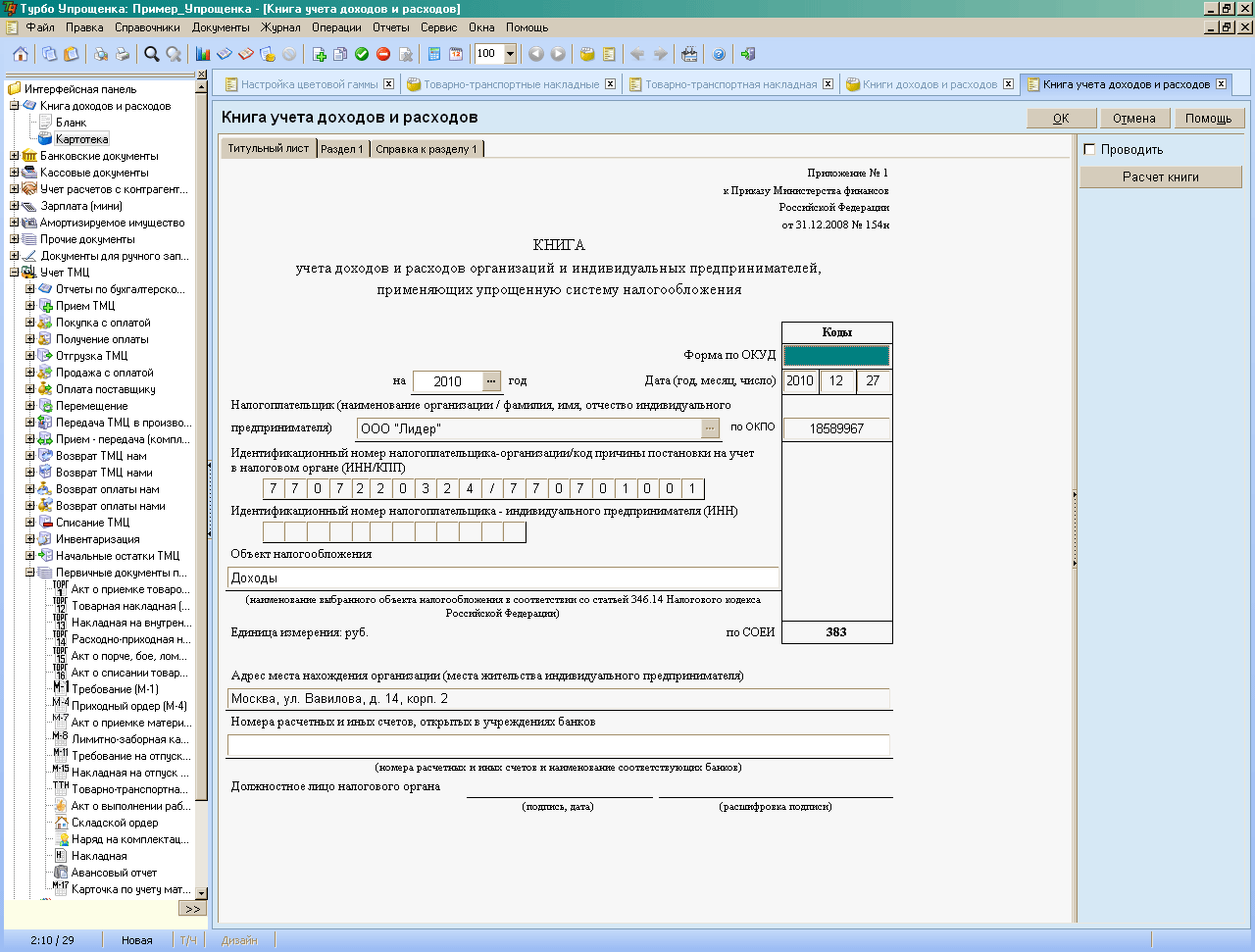Image resolution: width=1255 pixels, height=952 pixels.
Task: Click the Paste clipboard icon
Action: (71, 54)
